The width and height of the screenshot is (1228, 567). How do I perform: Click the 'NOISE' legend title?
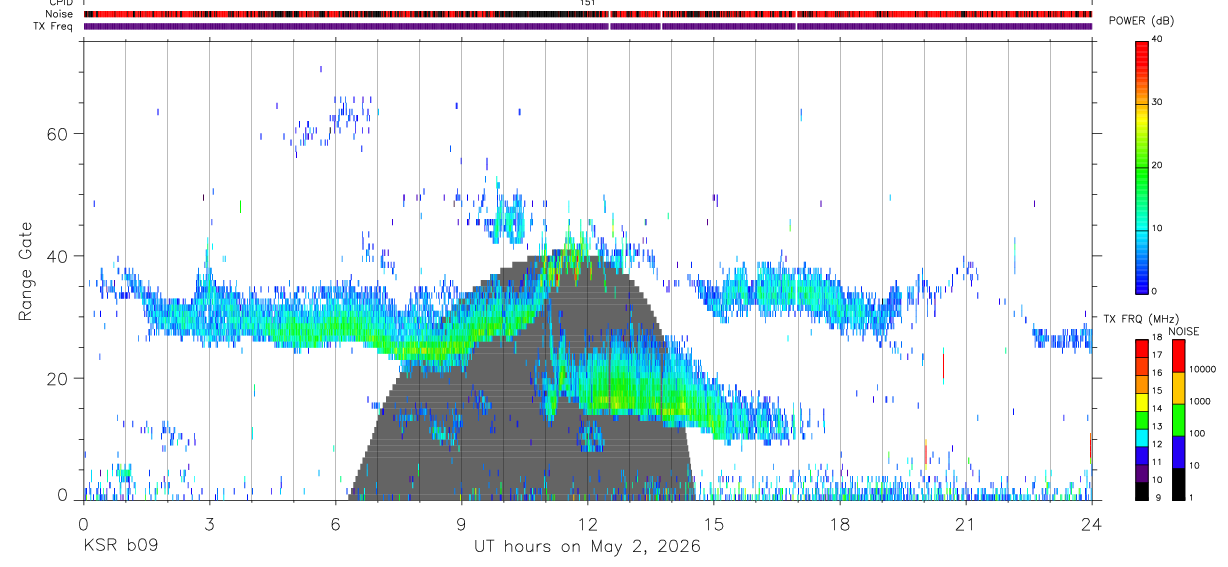click(x=1184, y=331)
